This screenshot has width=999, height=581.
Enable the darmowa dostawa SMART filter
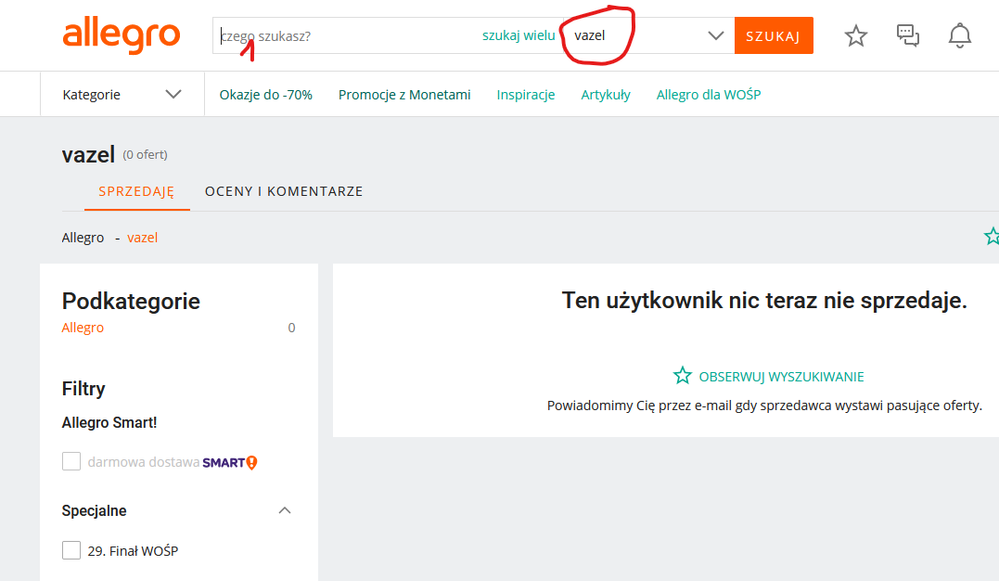click(x=71, y=461)
